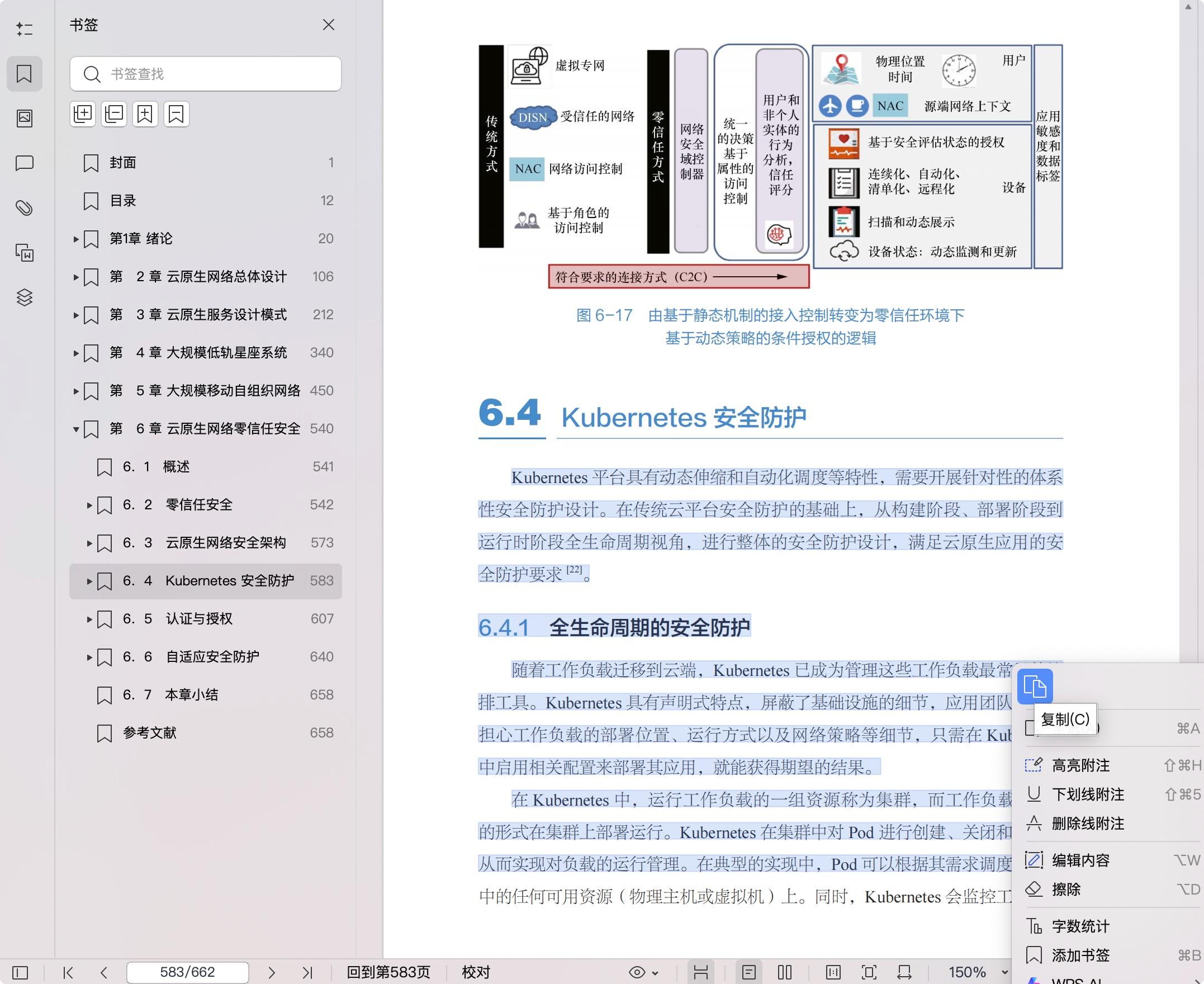Open the eye-protection mode dropdown arrow
This screenshot has width=1204, height=984.
tap(656, 973)
